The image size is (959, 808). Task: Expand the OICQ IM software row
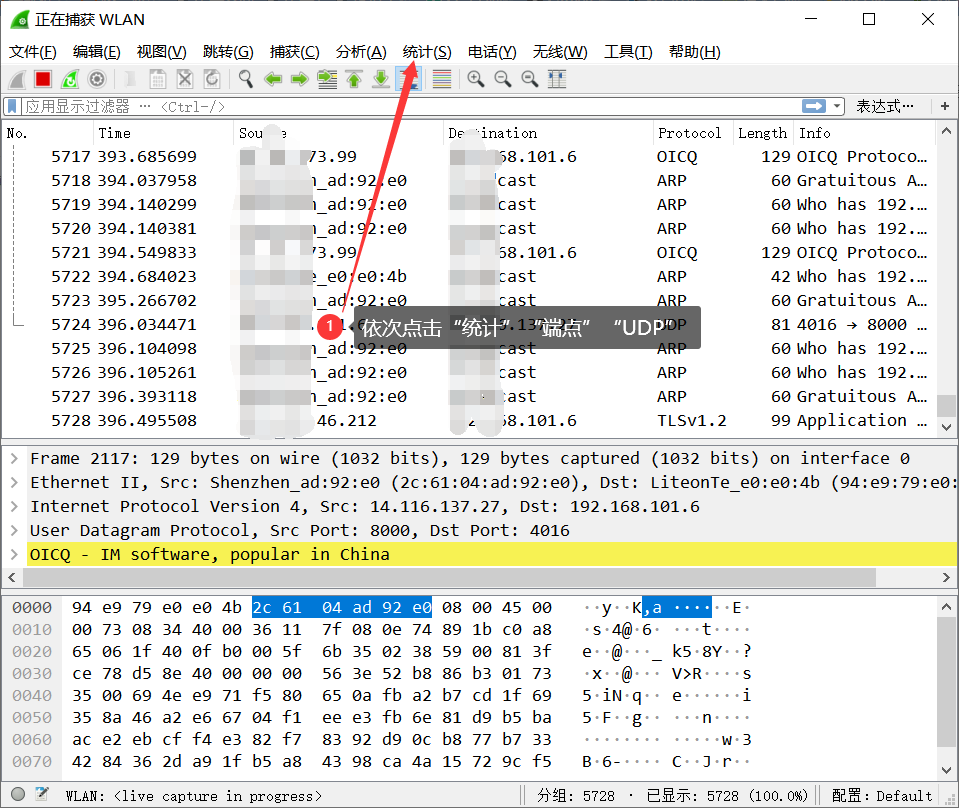(x=14, y=554)
